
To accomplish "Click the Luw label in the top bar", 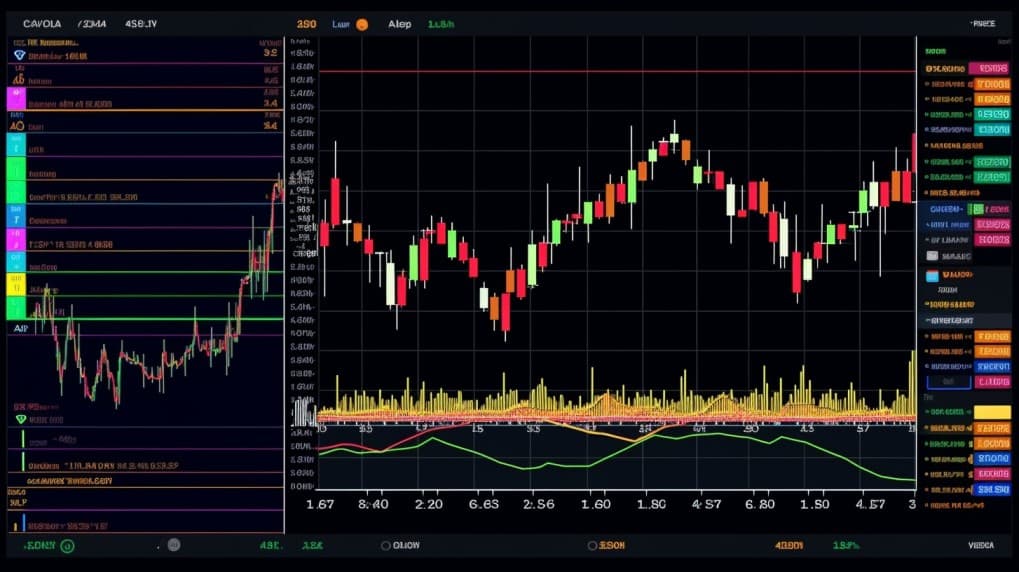I will pyautogui.click(x=341, y=24).
